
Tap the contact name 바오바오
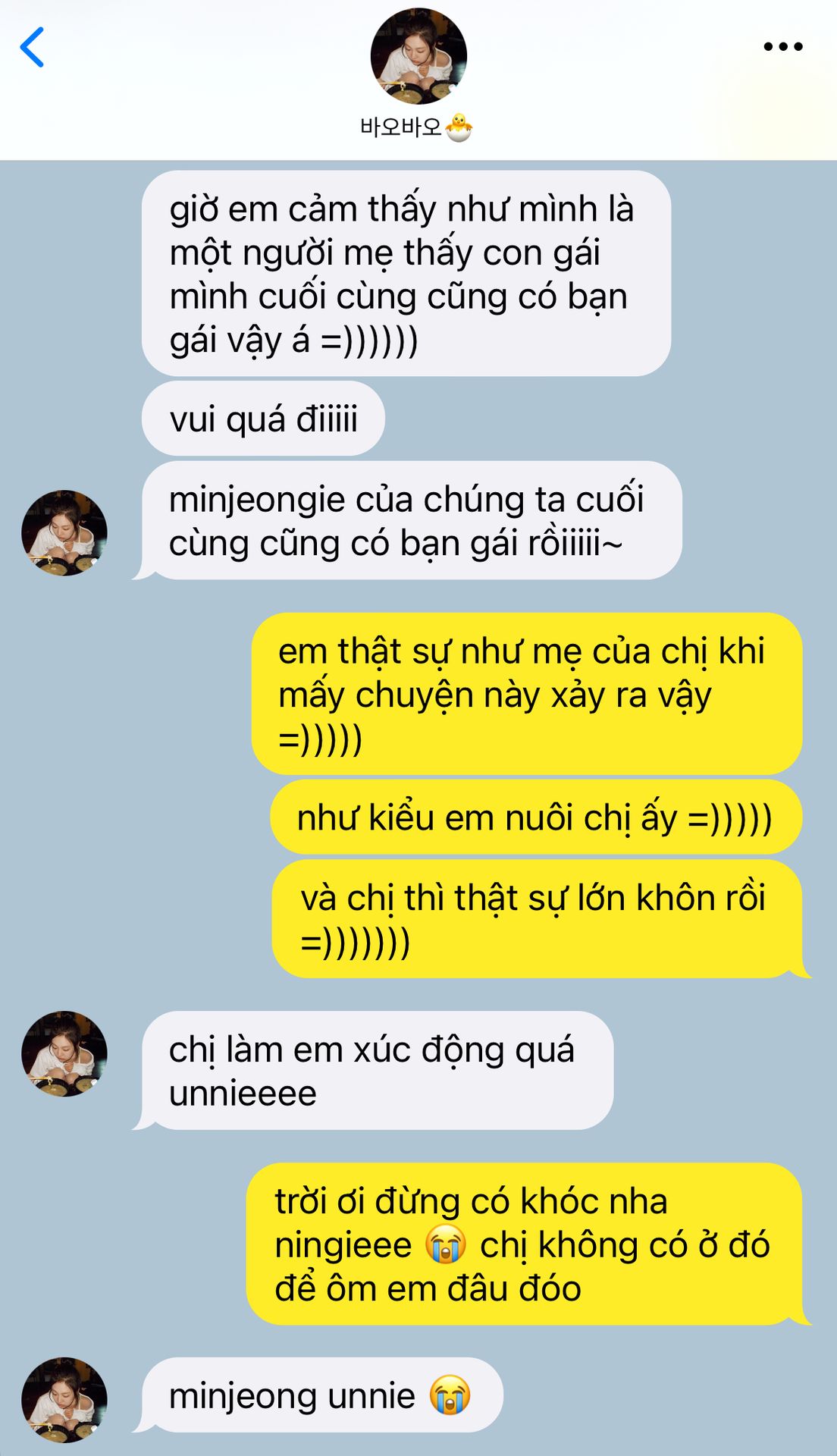[400, 127]
